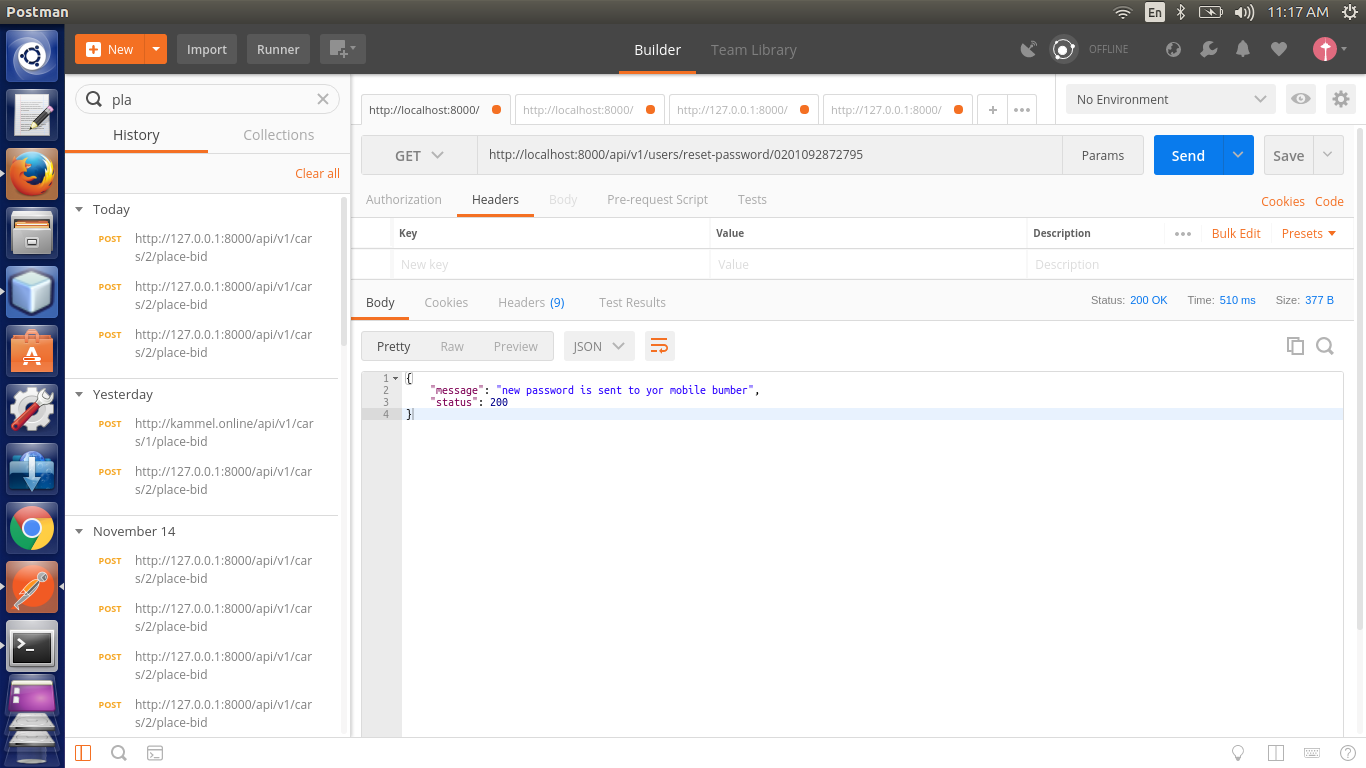Open the Cookies link near Code

tap(1282, 201)
